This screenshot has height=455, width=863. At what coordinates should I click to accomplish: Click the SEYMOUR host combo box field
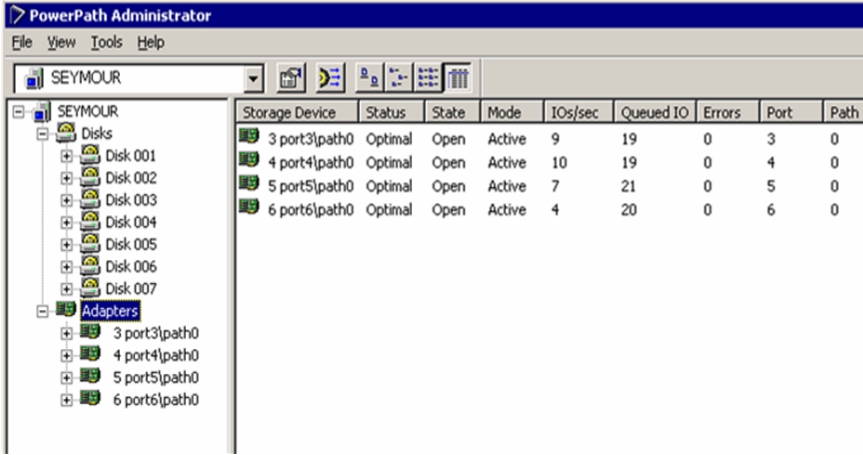[x=139, y=79]
